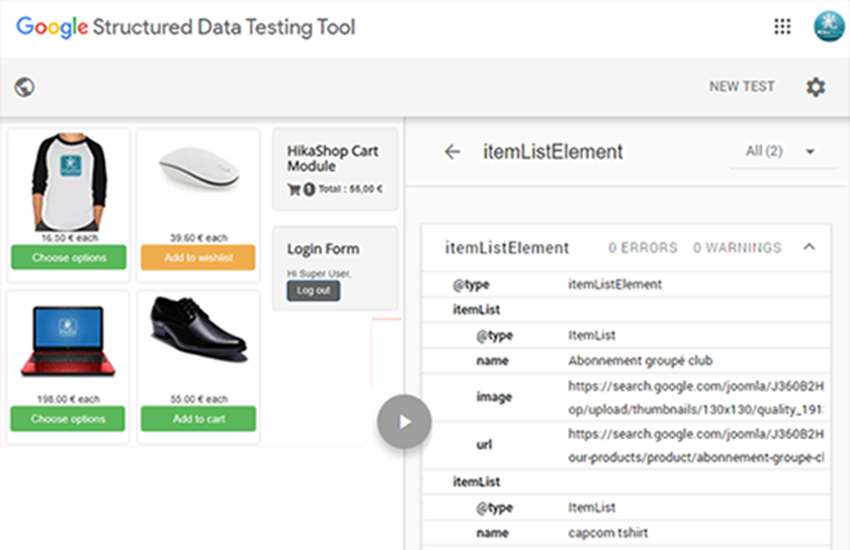850x550 pixels.
Task: Click Add to cart under the shoe
Action: click(198, 419)
